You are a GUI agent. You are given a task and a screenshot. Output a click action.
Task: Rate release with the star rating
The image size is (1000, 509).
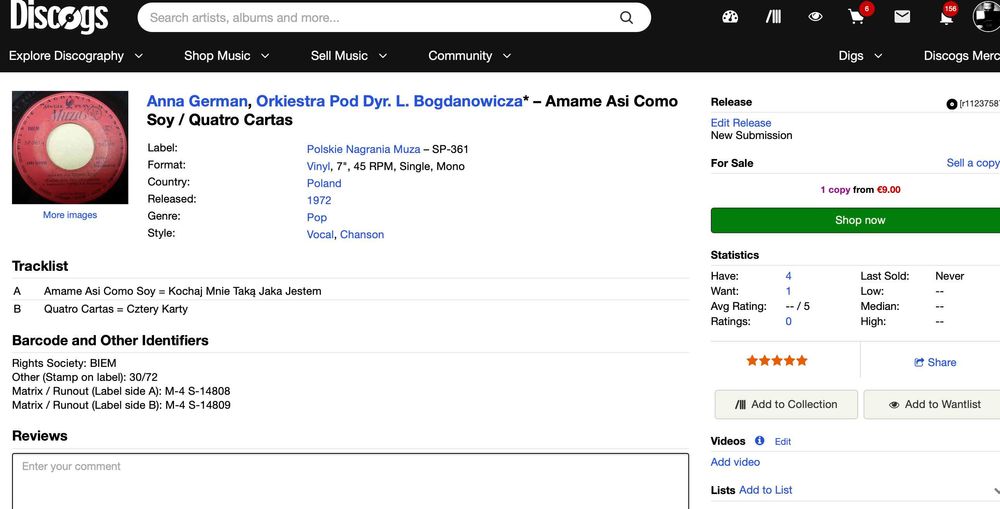pyautogui.click(x=777, y=361)
